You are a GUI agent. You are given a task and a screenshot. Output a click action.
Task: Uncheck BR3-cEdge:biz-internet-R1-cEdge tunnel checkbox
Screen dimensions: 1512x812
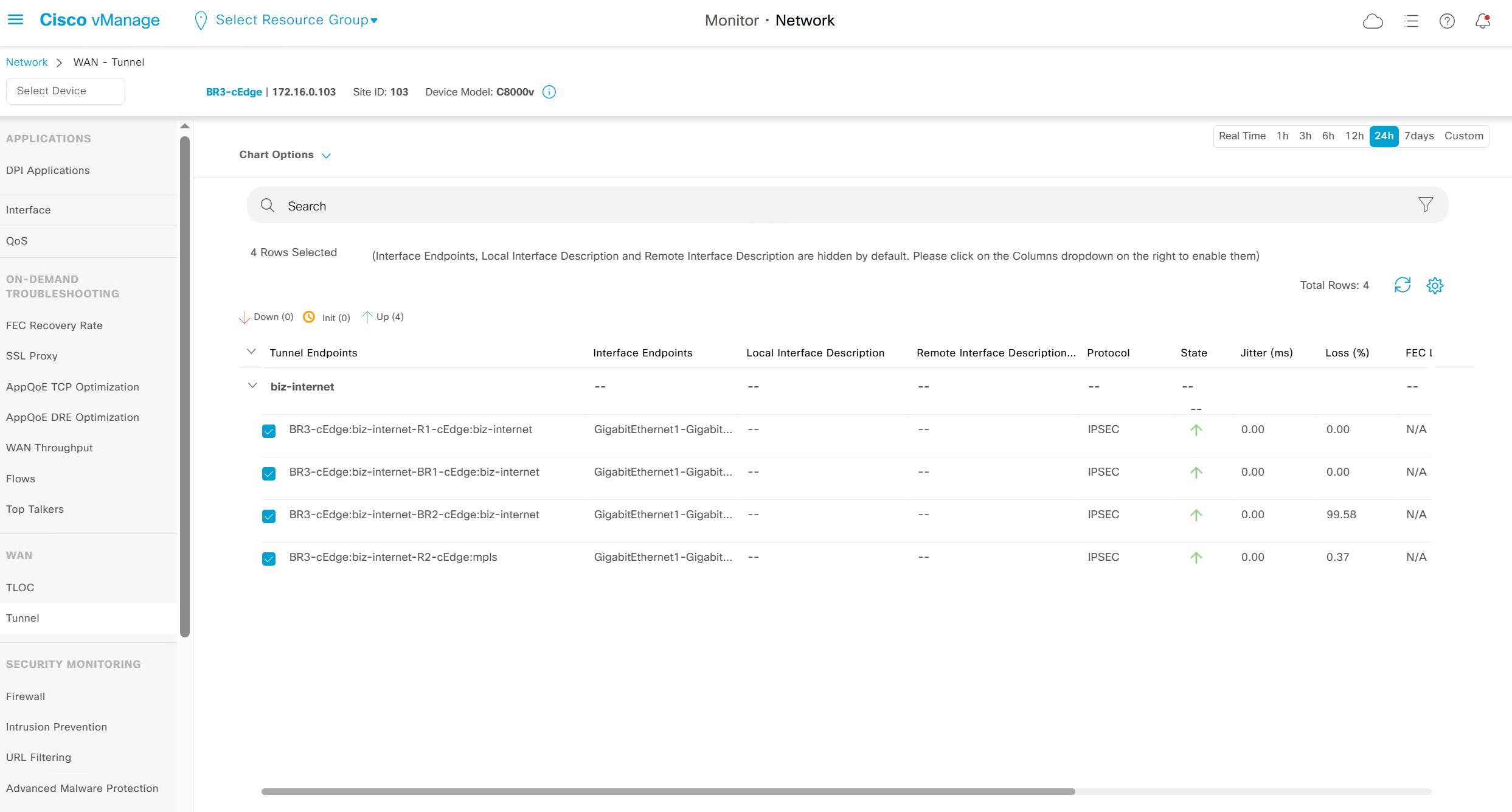tap(269, 431)
